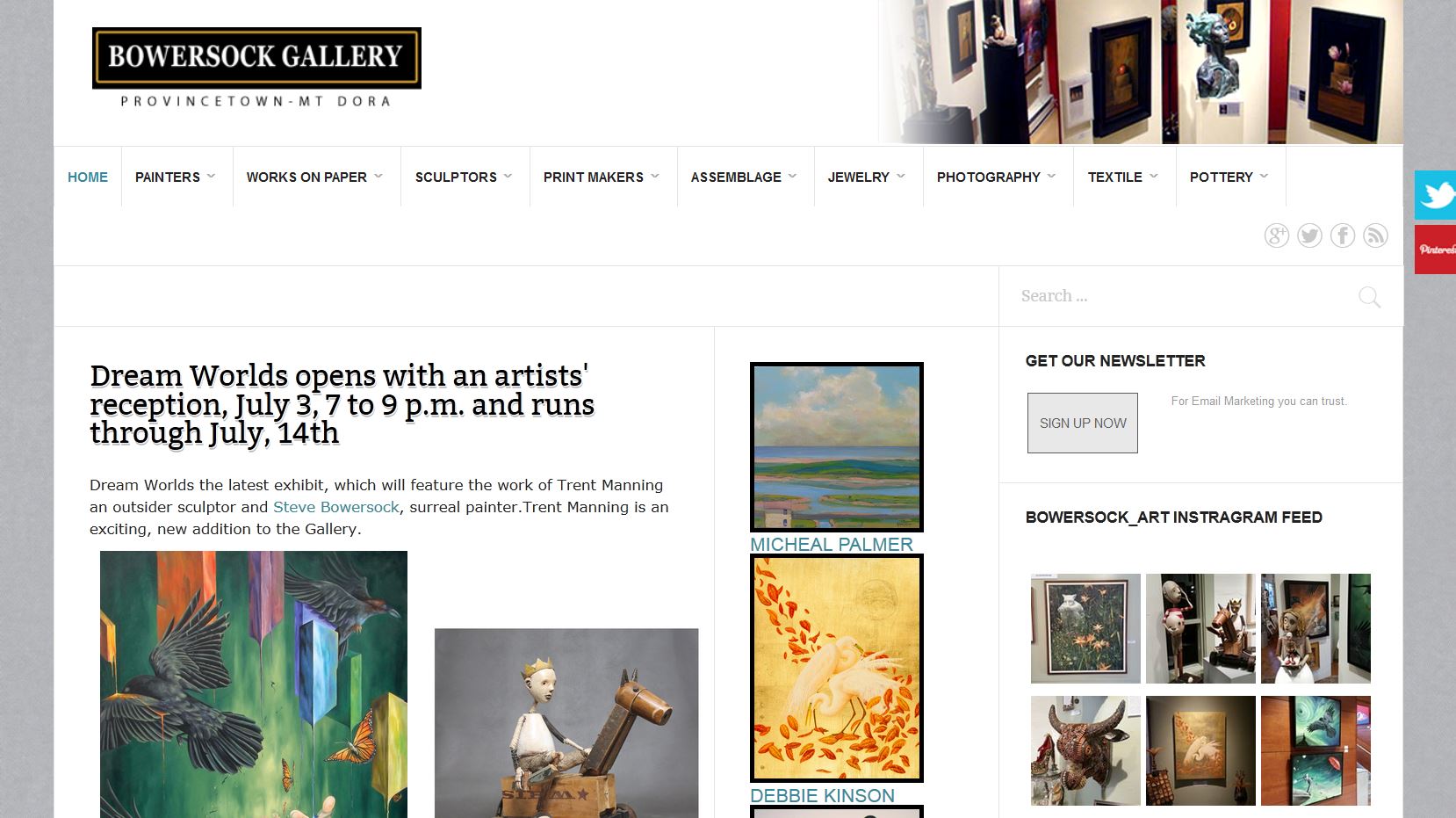
Task: Expand the Works on Paper dropdown
Action: (x=315, y=177)
